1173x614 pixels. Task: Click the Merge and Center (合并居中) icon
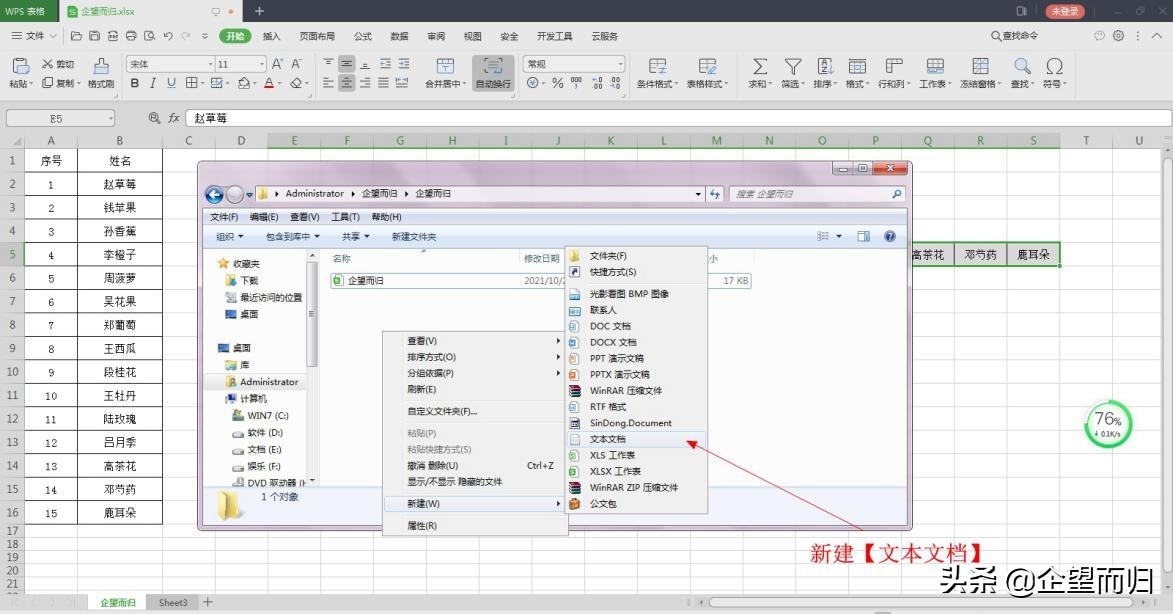(x=445, y=66)
